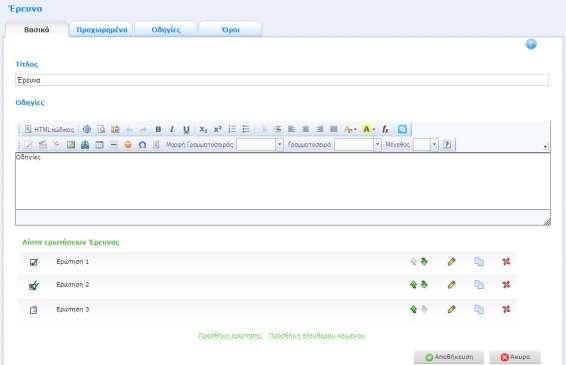Click the blue fullscreen editor icon

[x=402, y=129]
